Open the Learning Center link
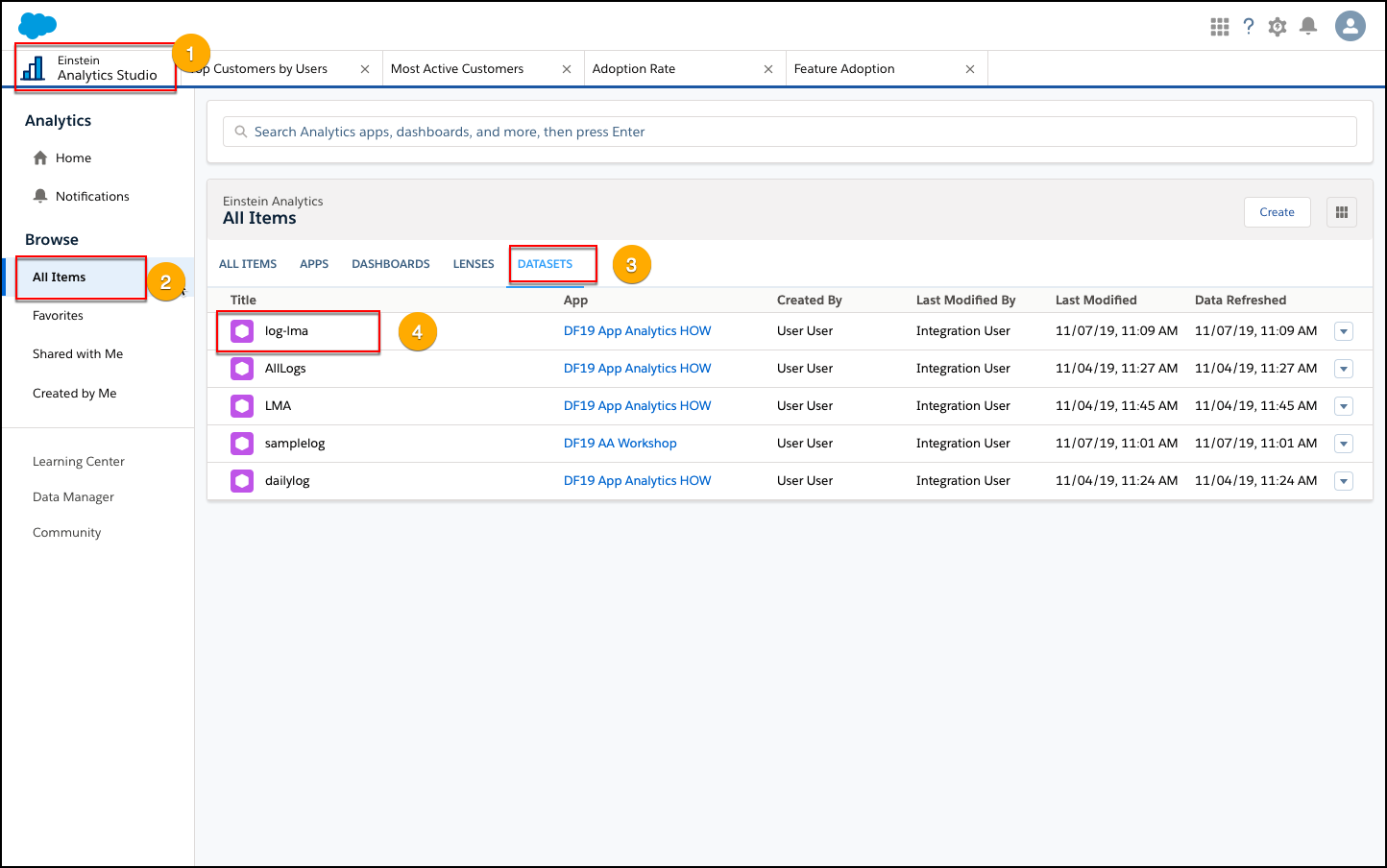Viewport: 1387px width, 868px height. [x=79, y=462]
